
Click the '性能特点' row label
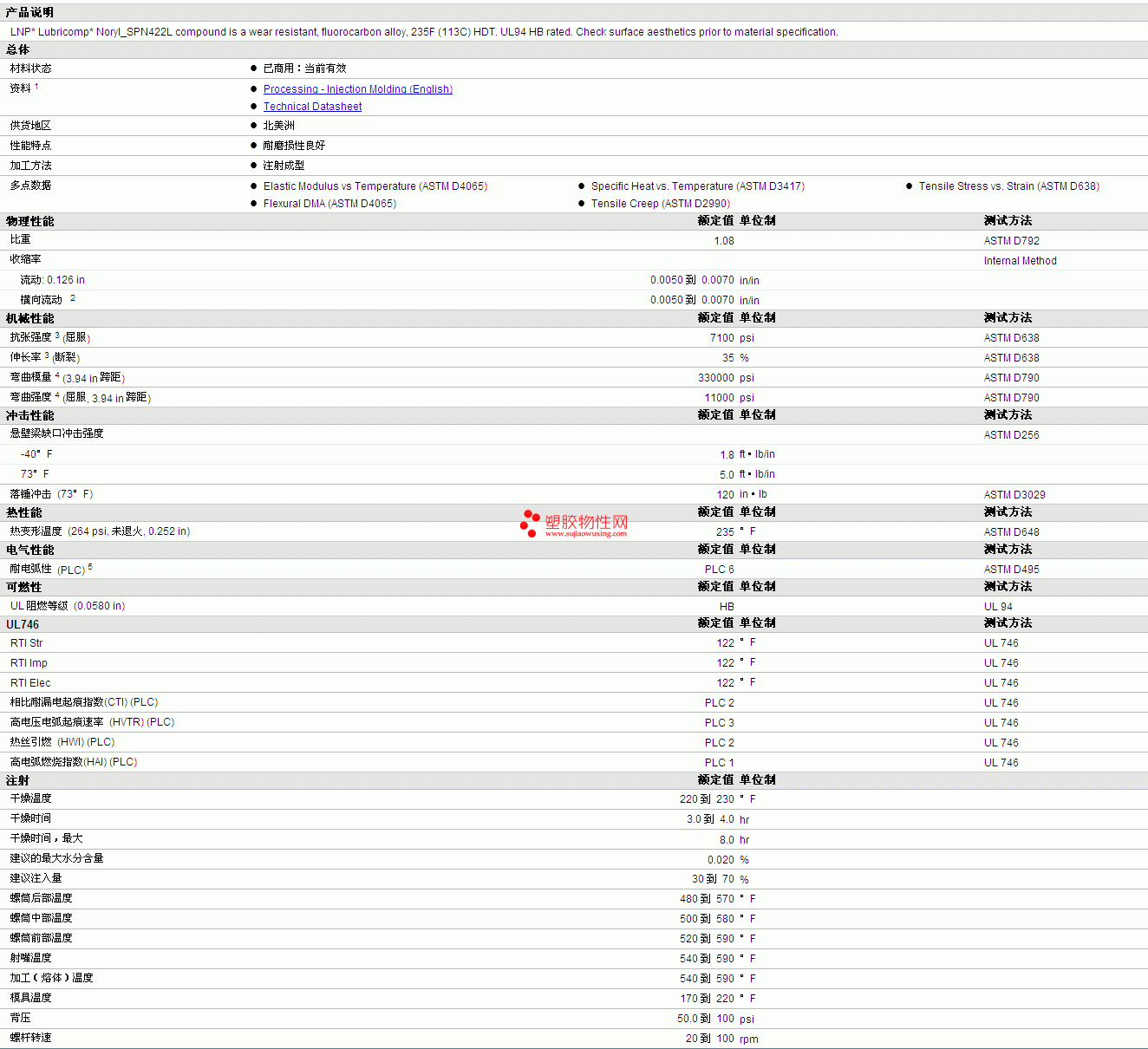pos(31,146)
